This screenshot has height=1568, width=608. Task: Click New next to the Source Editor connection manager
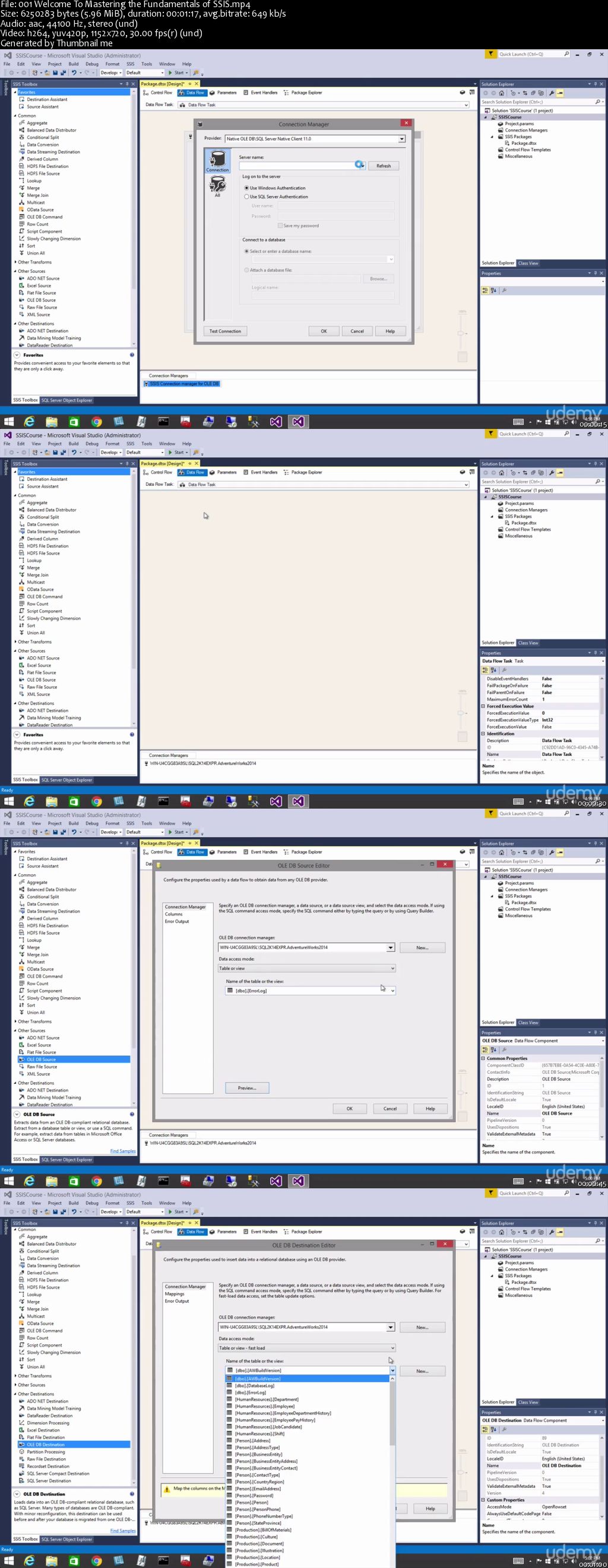pyautogui.click(x=422, y=947)
